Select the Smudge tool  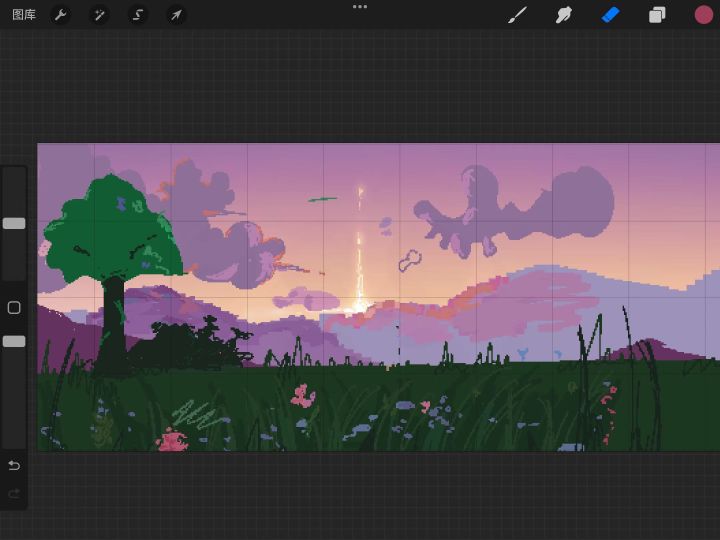[x=564, y=15]
